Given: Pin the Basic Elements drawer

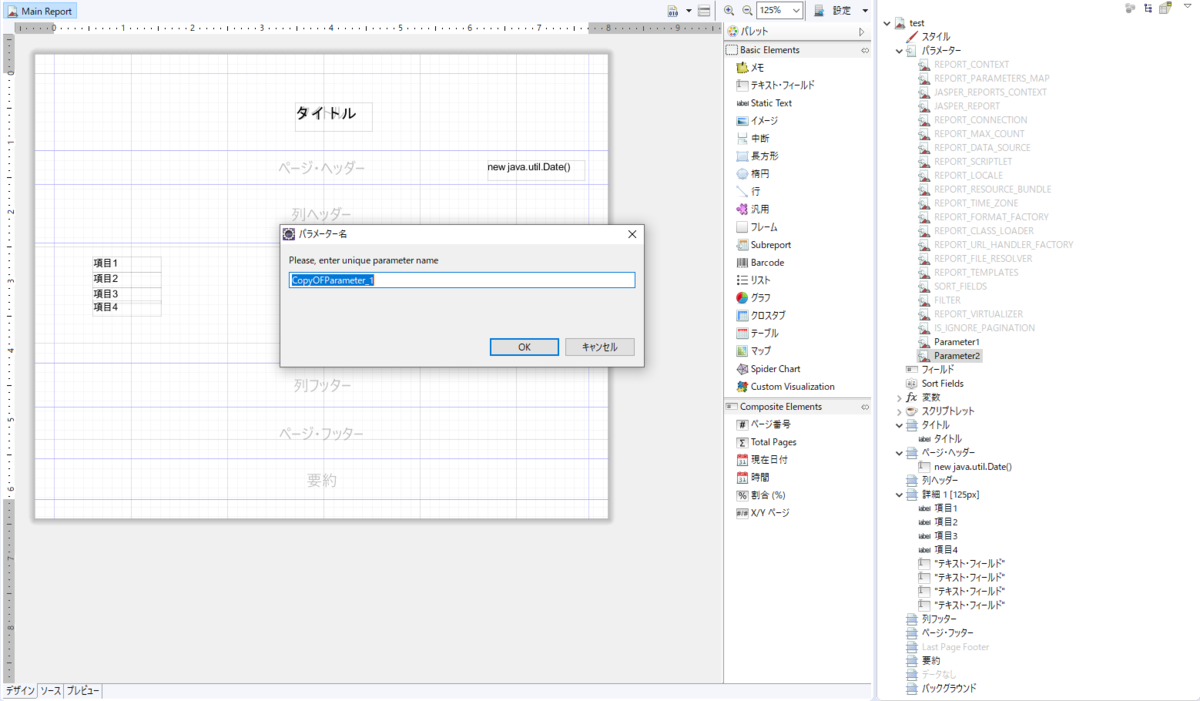Looking at the screenshot, I should (x=865, y=49).
